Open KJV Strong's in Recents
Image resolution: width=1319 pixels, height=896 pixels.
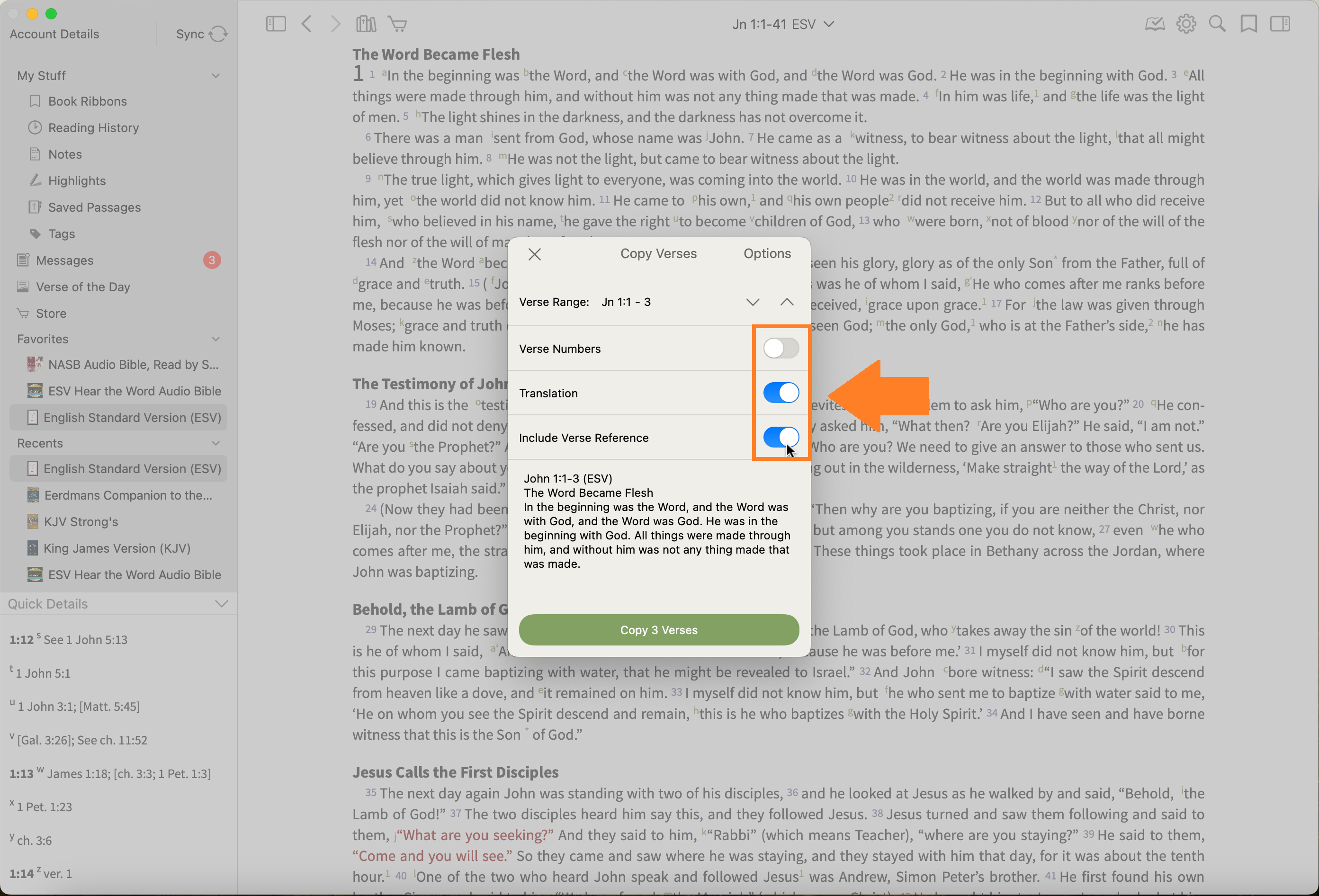[81, 522]
